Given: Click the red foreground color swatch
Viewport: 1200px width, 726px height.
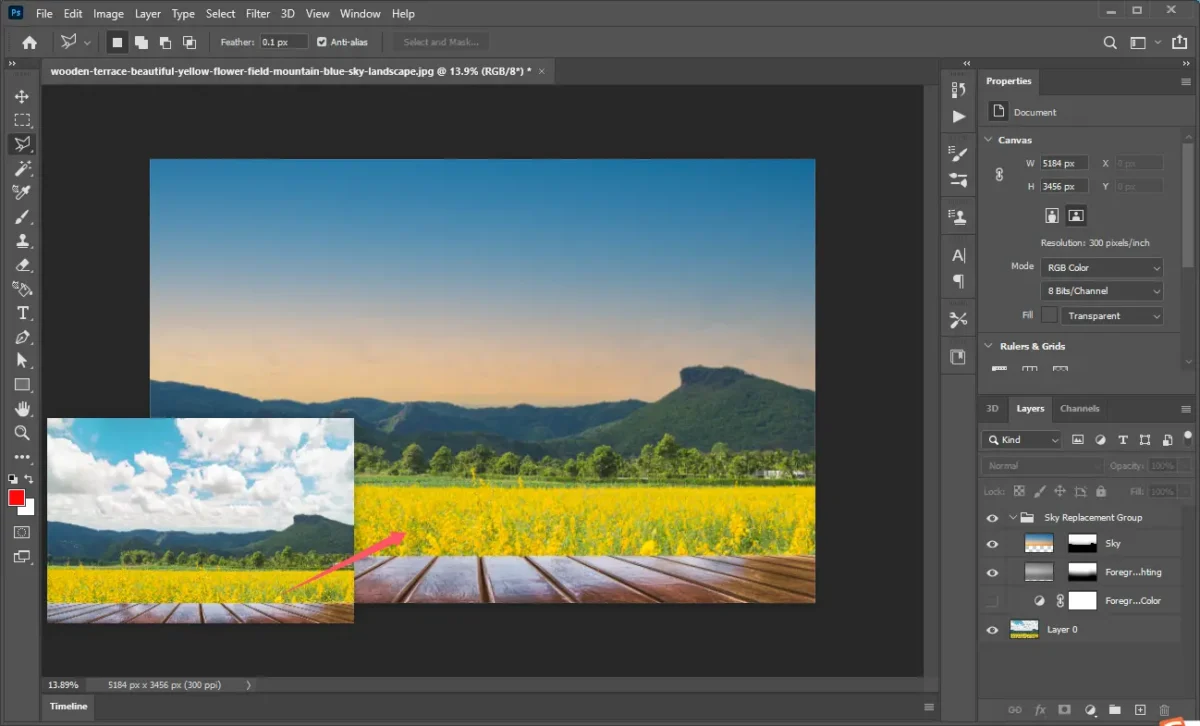Looking at the screenshot, I should (x=17, y=498).
